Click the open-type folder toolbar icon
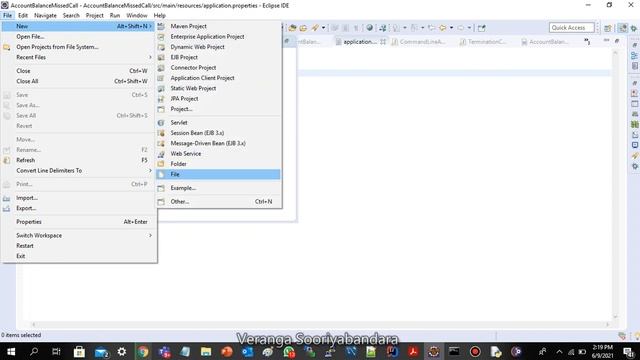 293,28
